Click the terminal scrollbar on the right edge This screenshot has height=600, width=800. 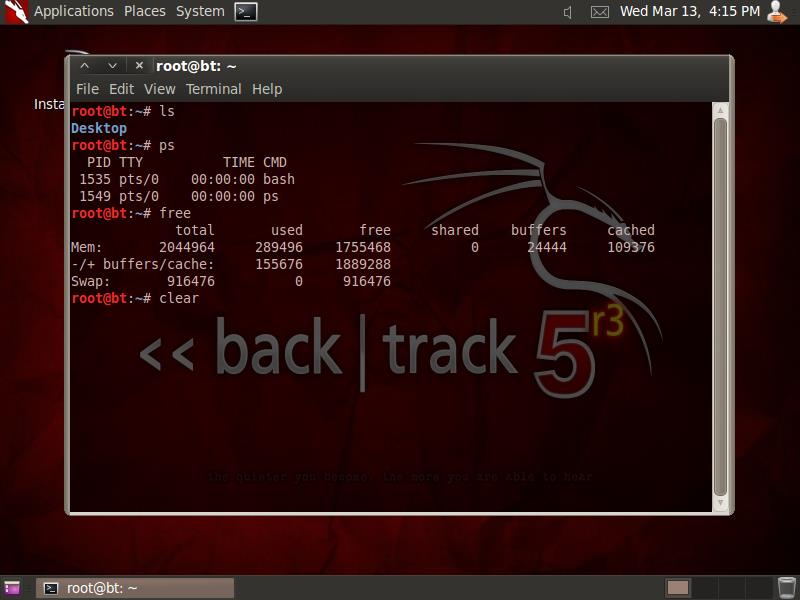coord(717,300)
